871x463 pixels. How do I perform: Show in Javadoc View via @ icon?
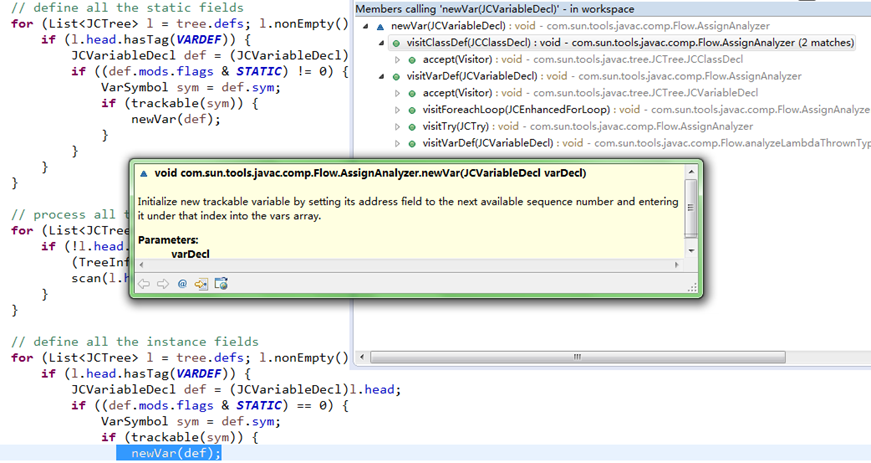(182, 284)
